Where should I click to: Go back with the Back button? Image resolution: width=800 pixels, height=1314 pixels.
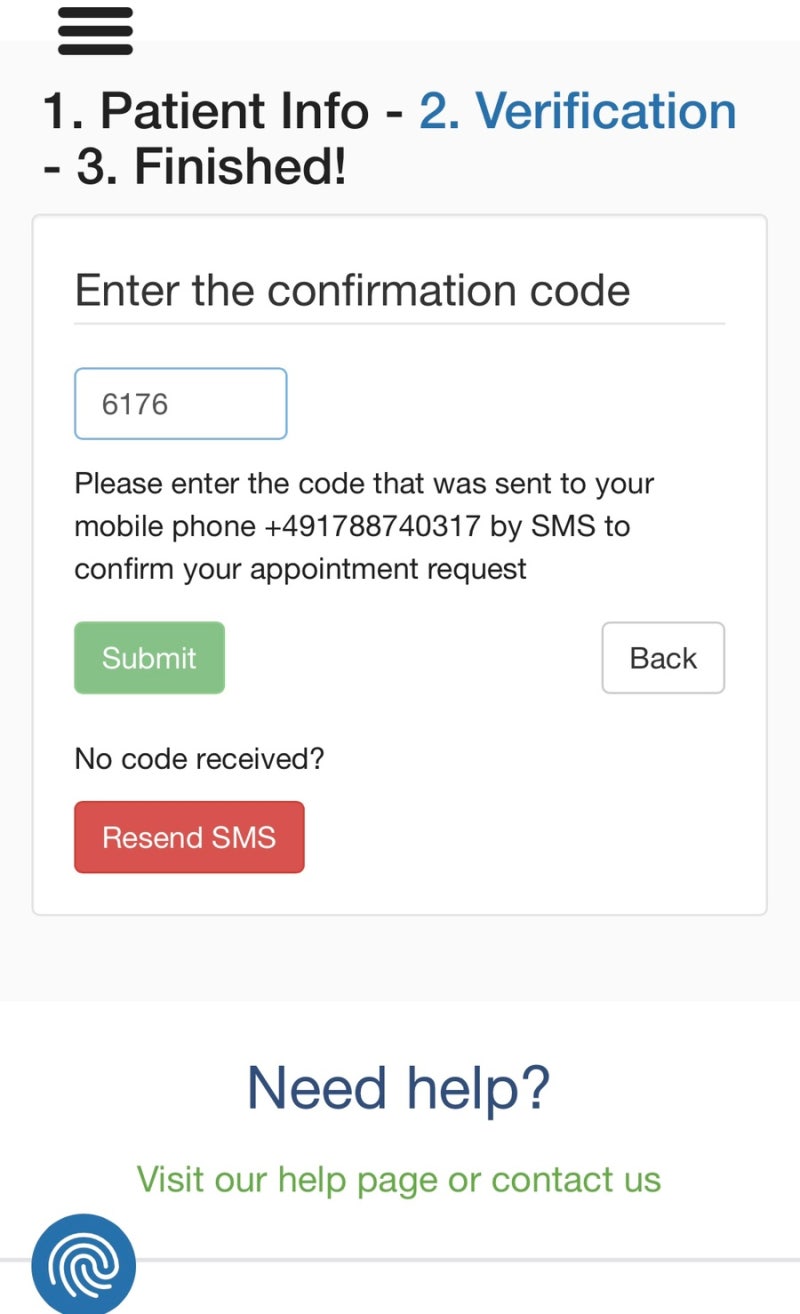coord(663,658)
